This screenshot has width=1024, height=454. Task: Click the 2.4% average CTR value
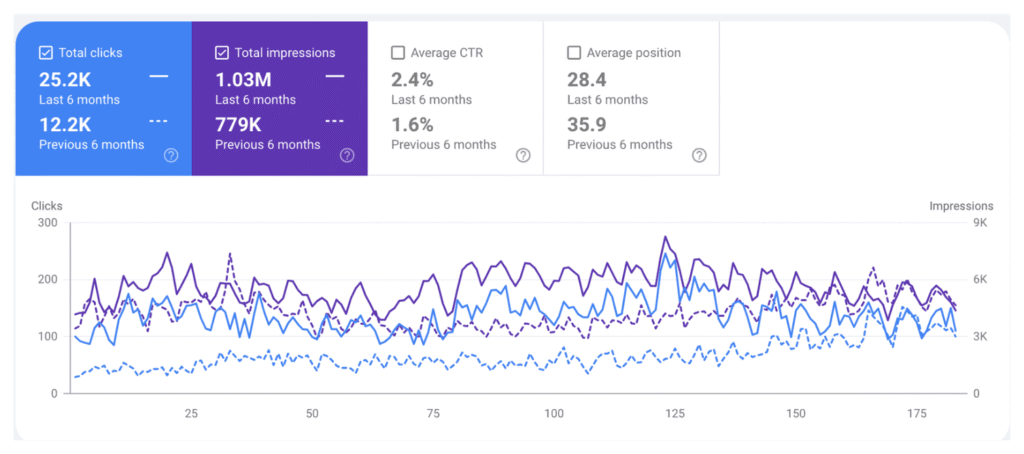(412, 80)
